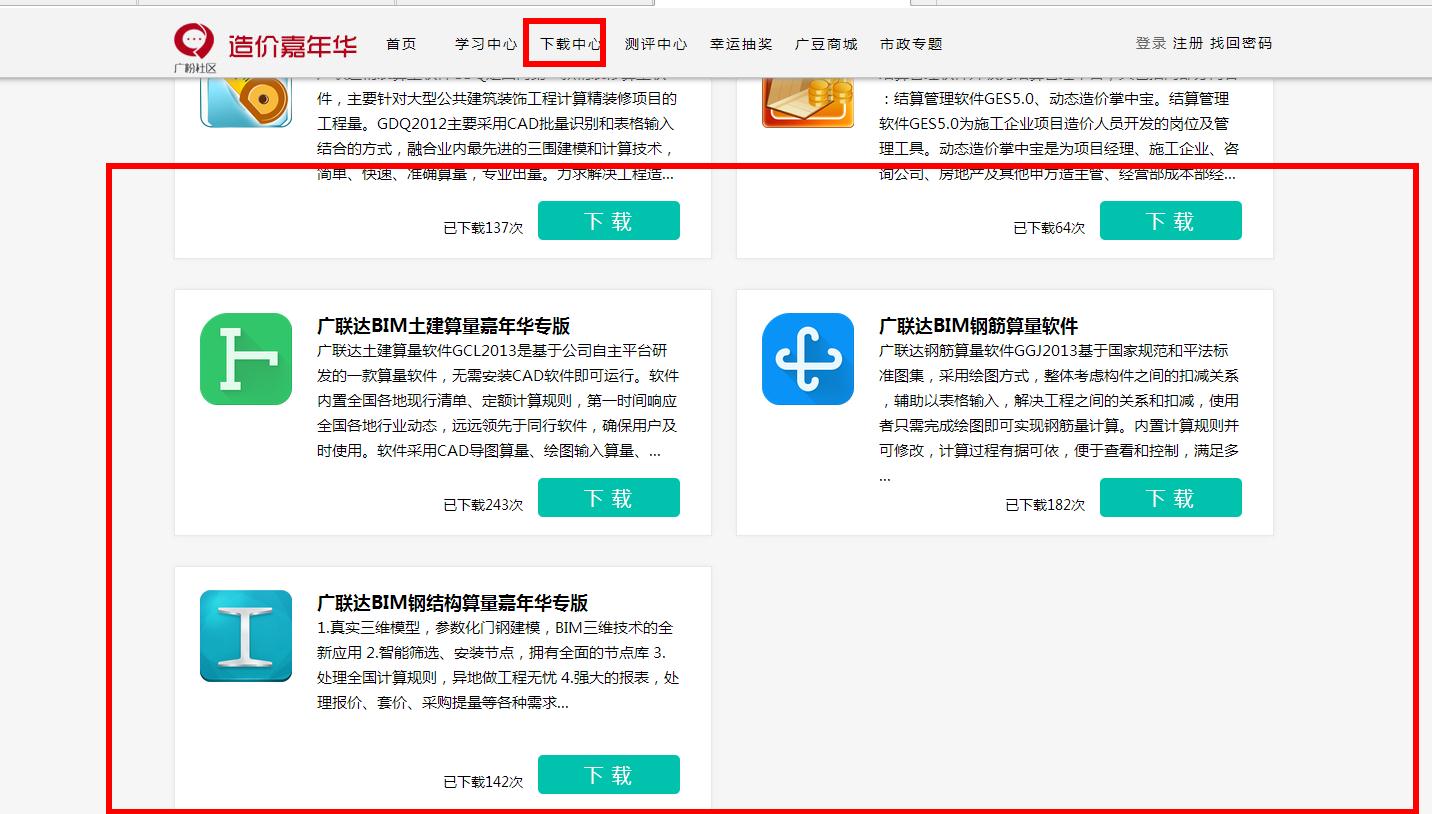Click title 广联达BIM钢结构算量嘉年华专版
Image resolution: width=1432 pixels, height=814 pixels.
(x=453, y=603)
